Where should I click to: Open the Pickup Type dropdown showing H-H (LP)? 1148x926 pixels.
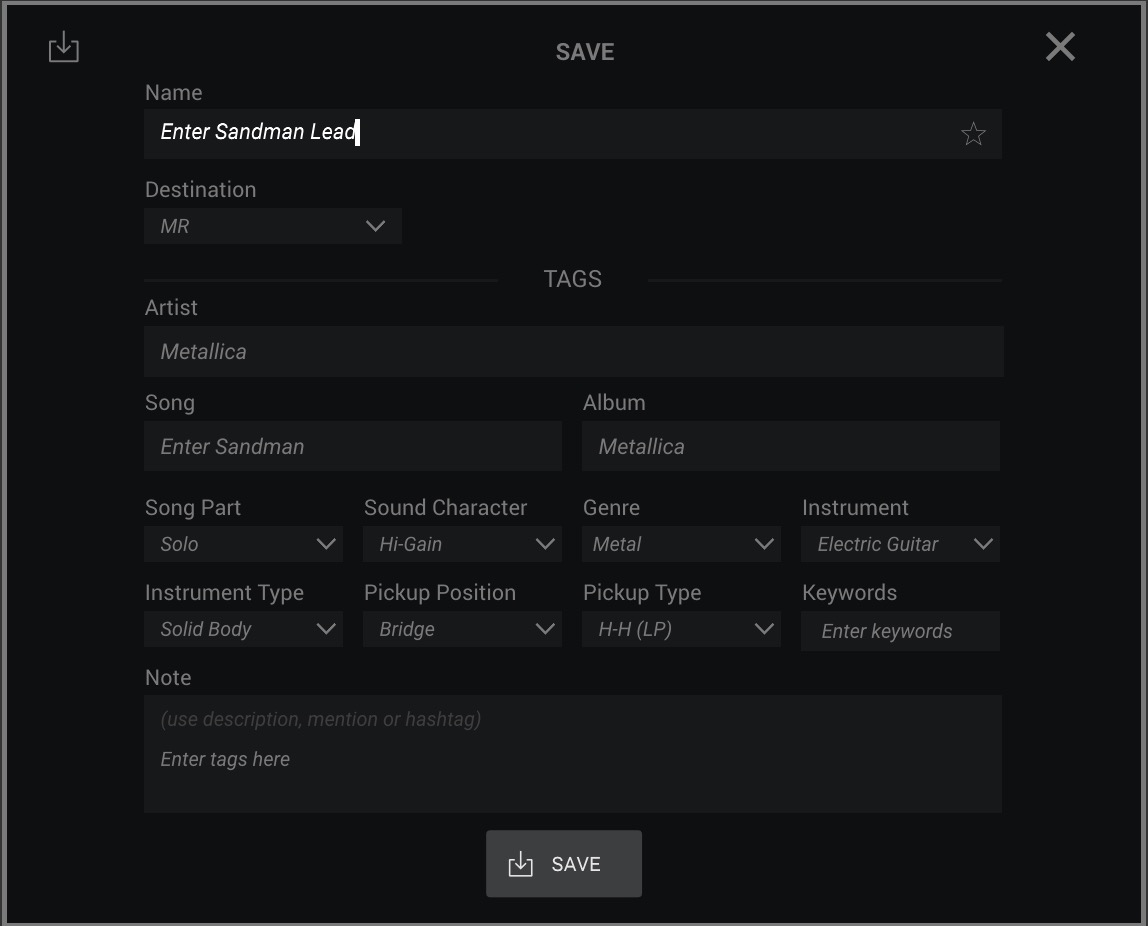click(x=681, y=629)
